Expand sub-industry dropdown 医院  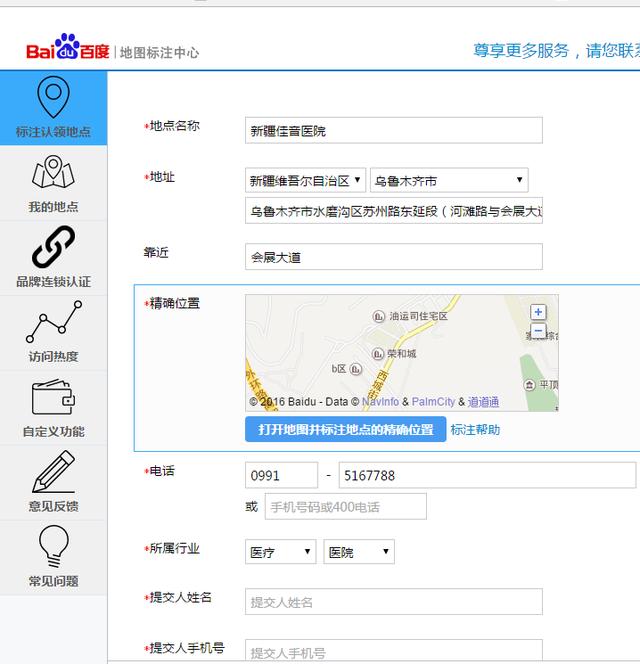click(x=359, y=552)
